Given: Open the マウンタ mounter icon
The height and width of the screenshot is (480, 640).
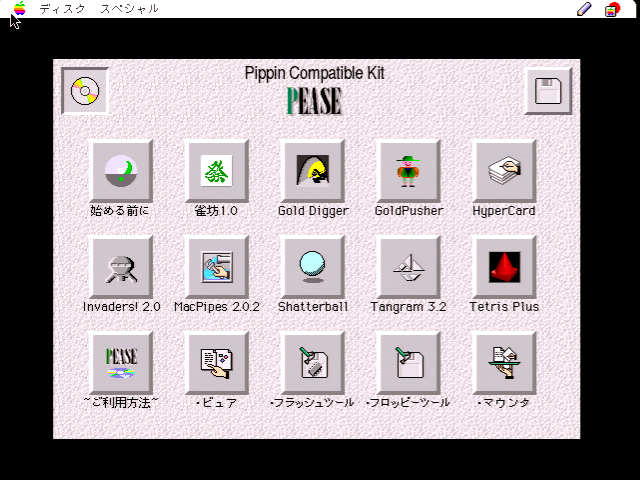Looking at the screenshot, I should coord(504,363).
